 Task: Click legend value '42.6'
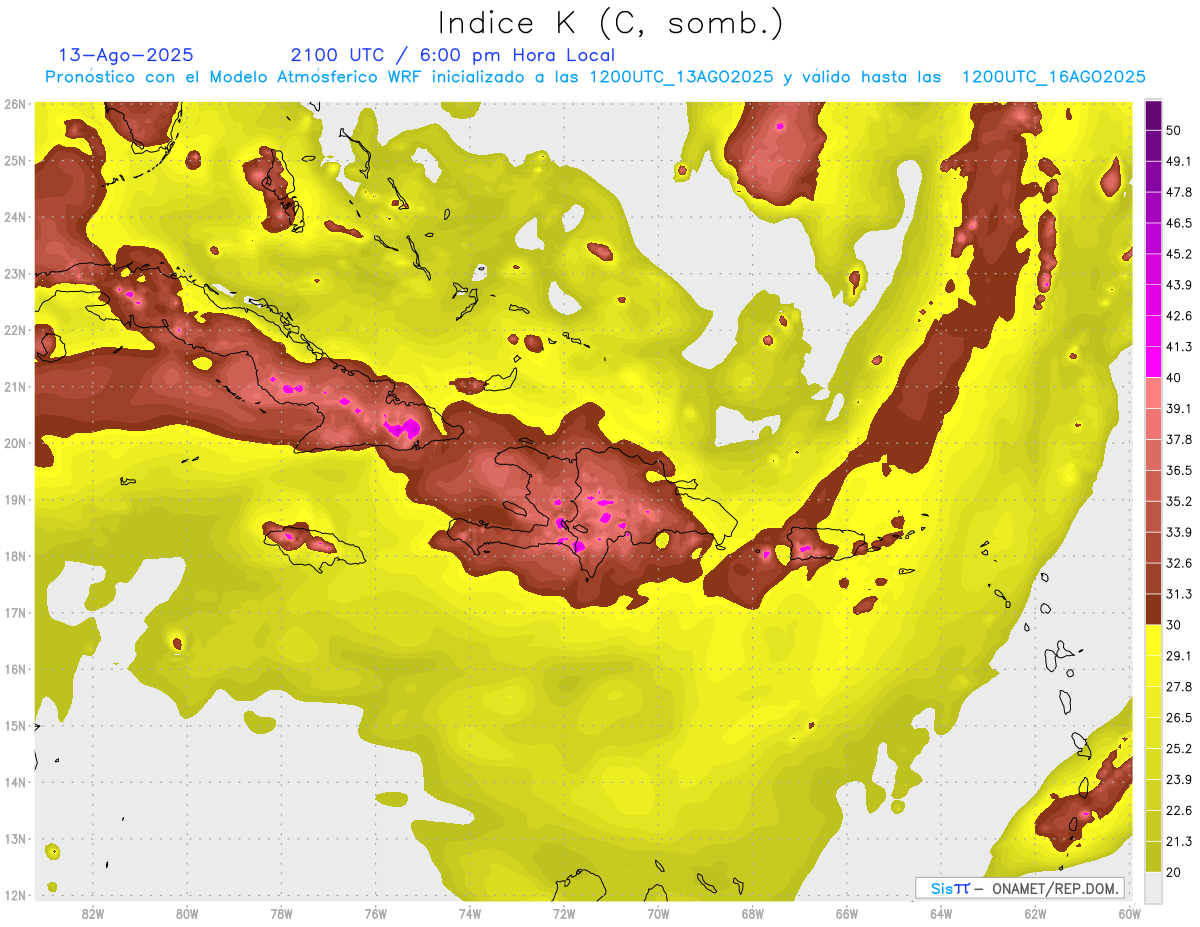click(x=1179, y=316)
